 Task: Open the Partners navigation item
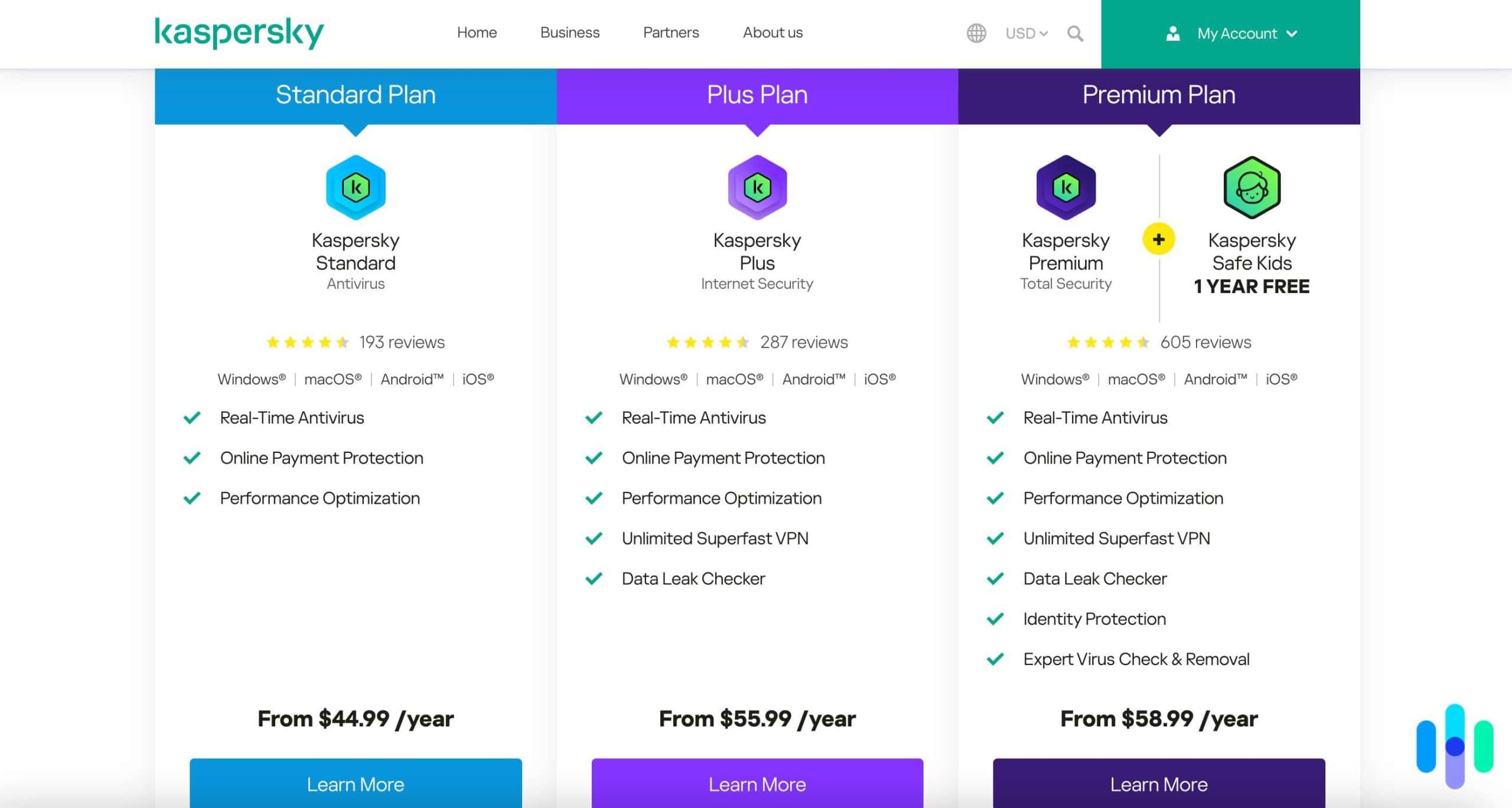coord(671,32)
